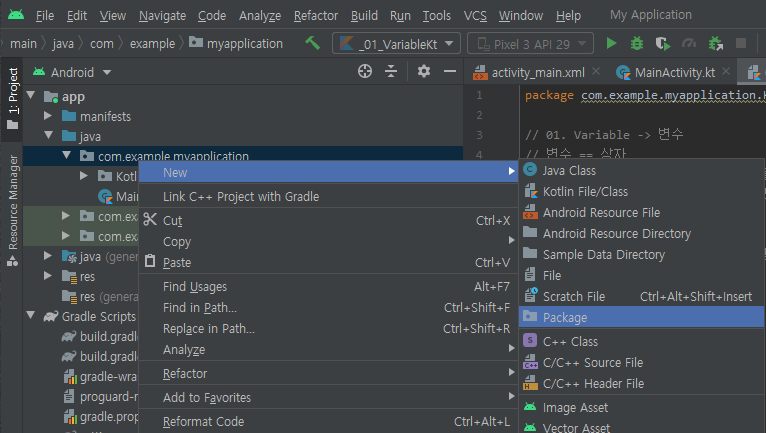Image resolution: width=766 pixels, height=433 pixels.
Task: Open the File menu
Action: point(44,16)
